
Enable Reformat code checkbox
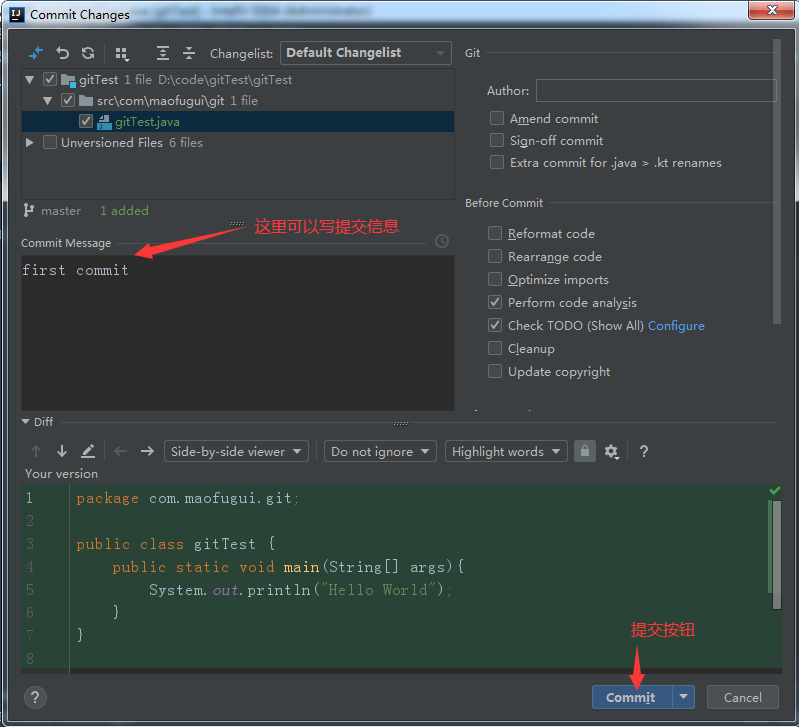(495, 233)
